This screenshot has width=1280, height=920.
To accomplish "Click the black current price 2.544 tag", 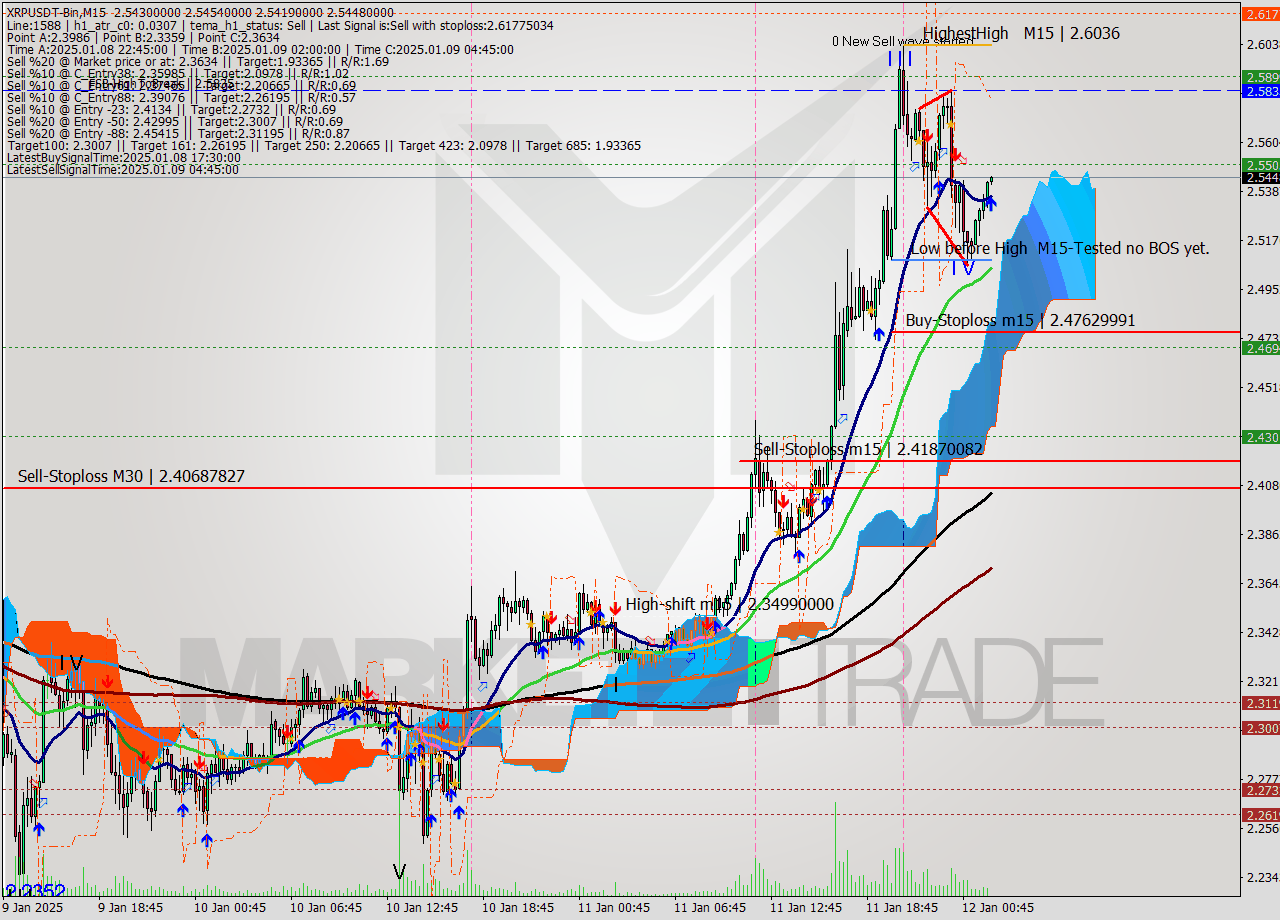I will point(1260,178).
